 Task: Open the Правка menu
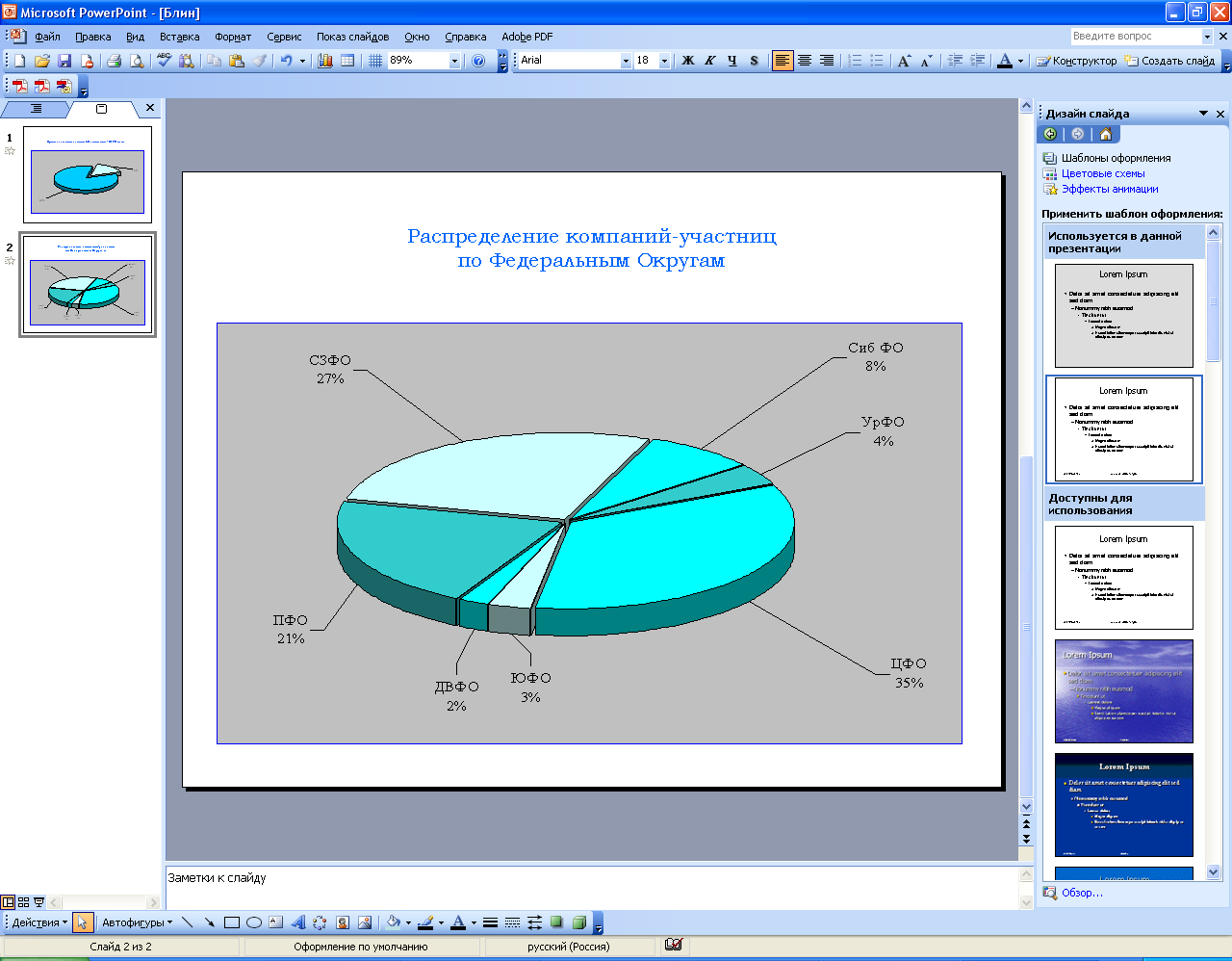click(x=92, y=37)
